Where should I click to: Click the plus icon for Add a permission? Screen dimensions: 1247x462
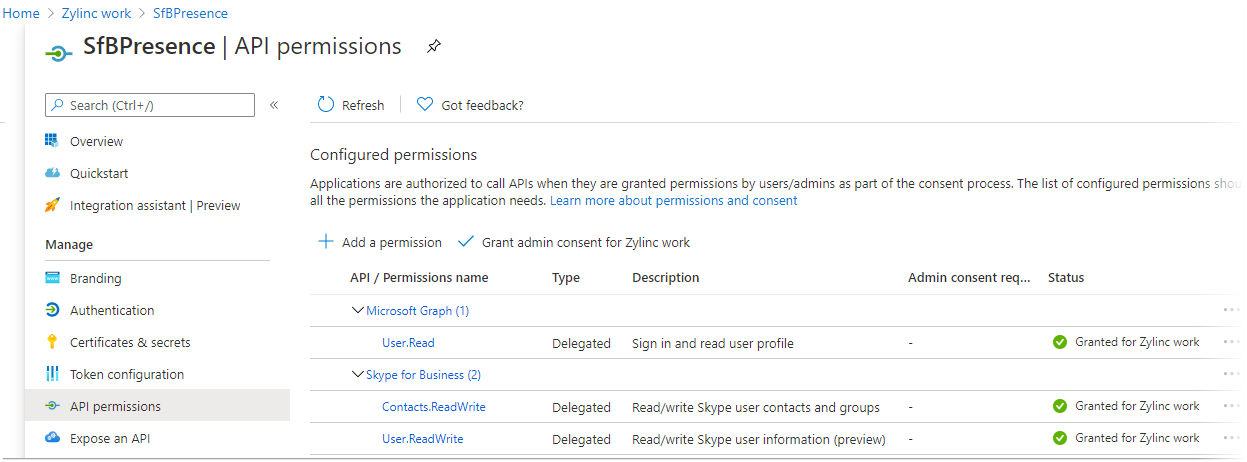click(x=325, y=242)
